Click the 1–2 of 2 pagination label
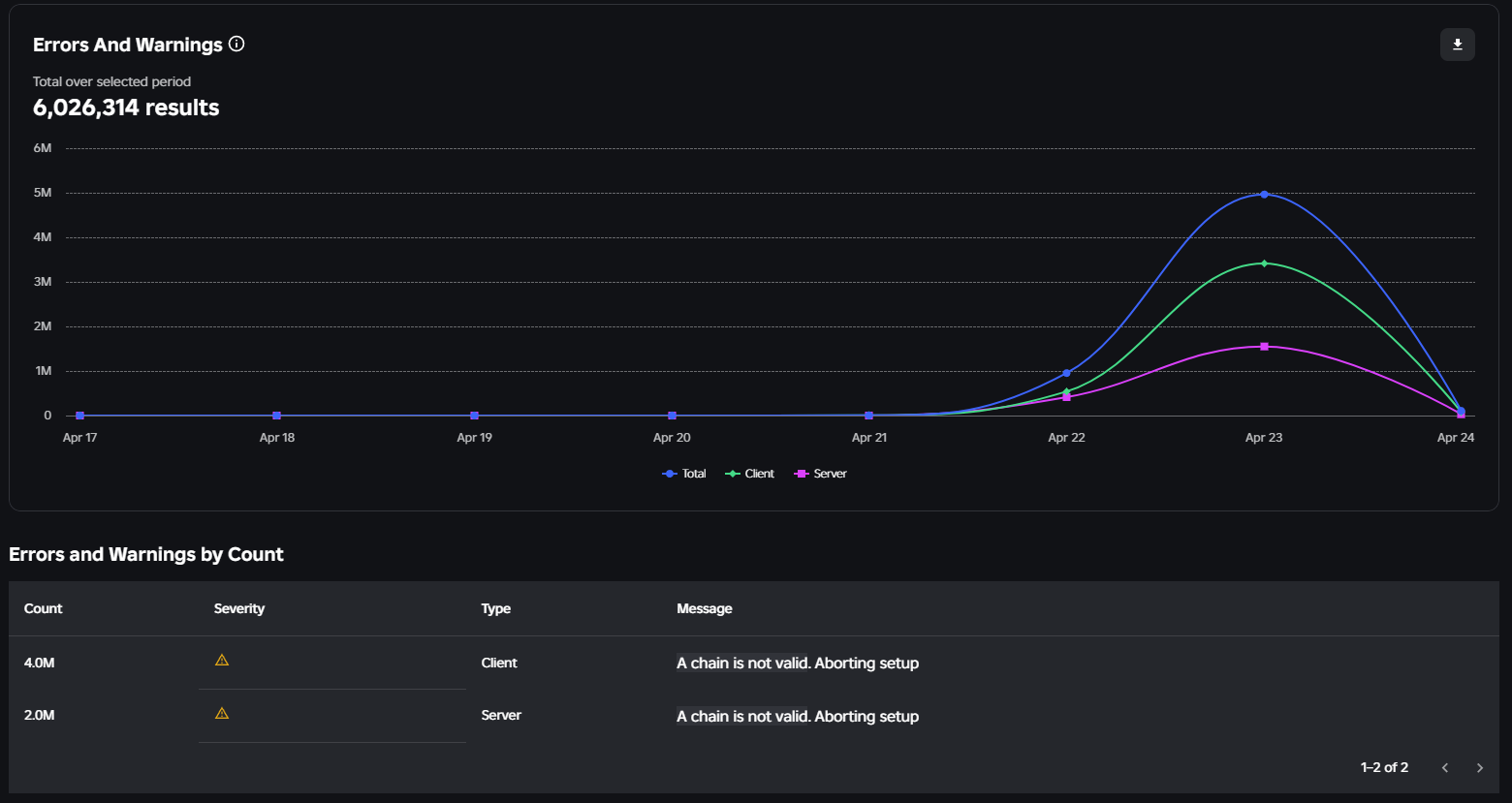Viewport: 1512px width, 803px height. [1384, 767]
